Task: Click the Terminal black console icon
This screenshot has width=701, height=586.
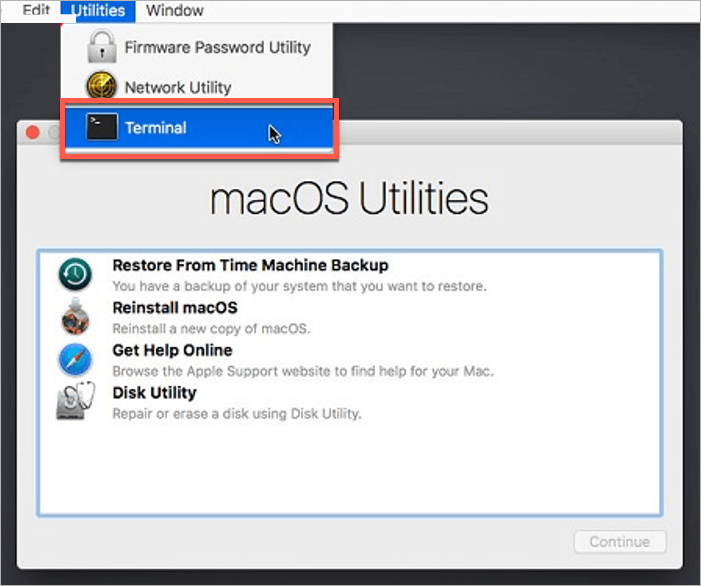Action: (102, 127)
